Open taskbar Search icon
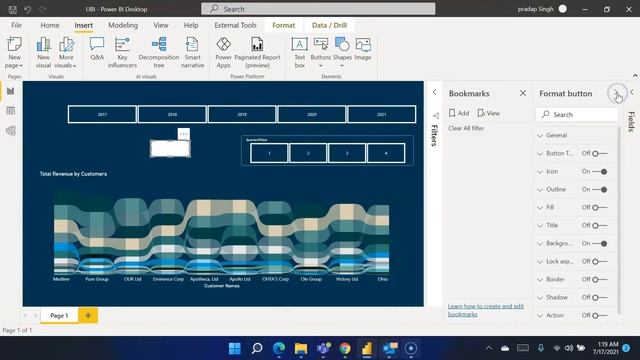Viewport: 640px width, 360px height. tap(257, 348)
